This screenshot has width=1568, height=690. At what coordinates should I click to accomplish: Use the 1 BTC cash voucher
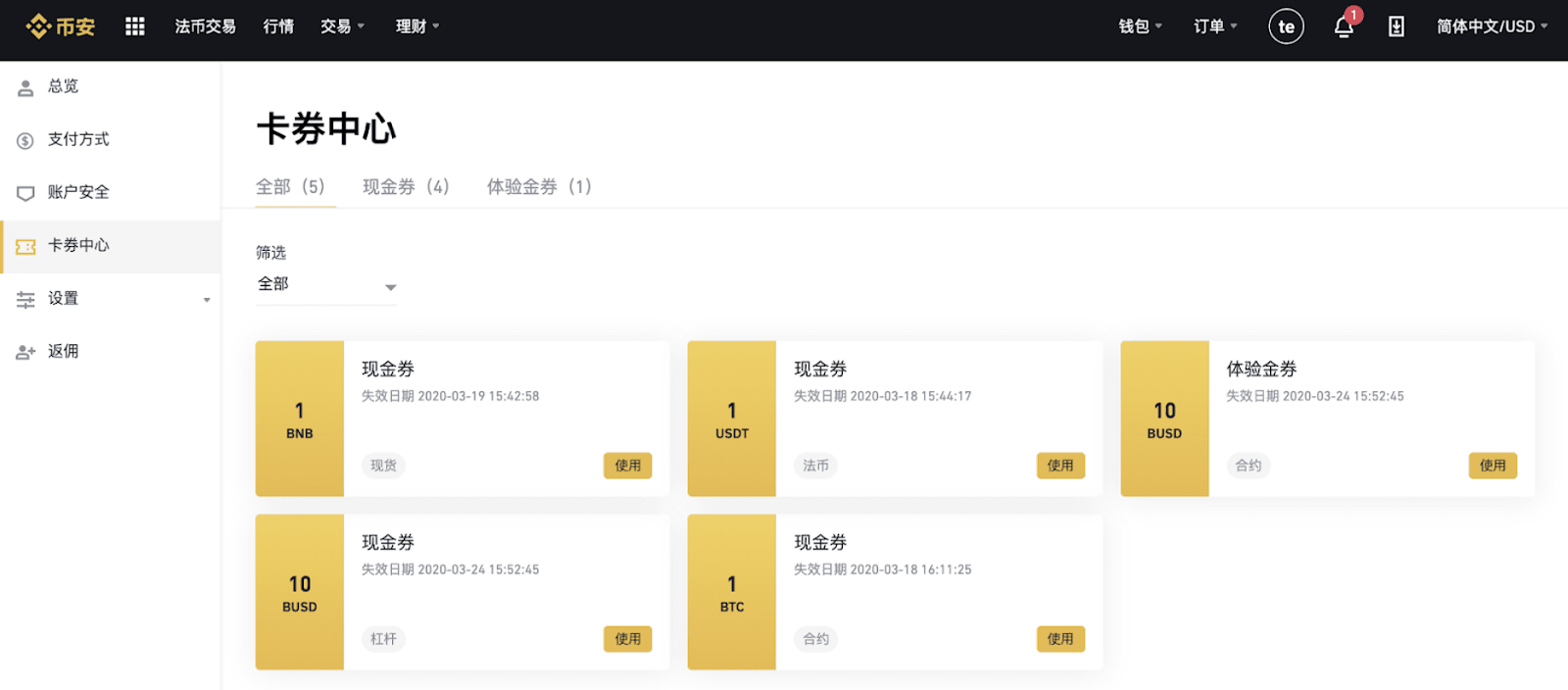(1060, 639)
